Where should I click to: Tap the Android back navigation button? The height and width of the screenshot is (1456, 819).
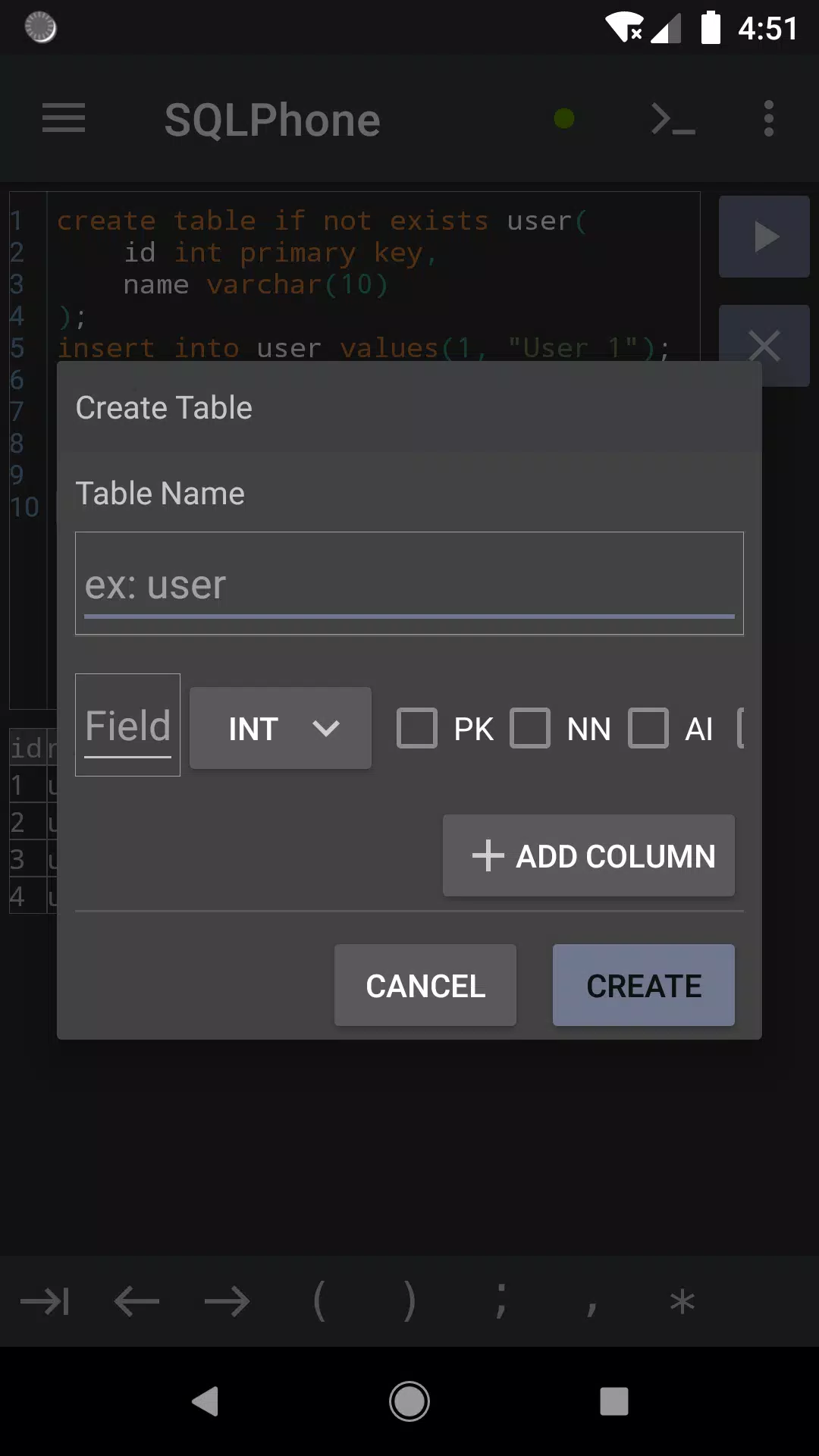click(x=205, y=1401)
